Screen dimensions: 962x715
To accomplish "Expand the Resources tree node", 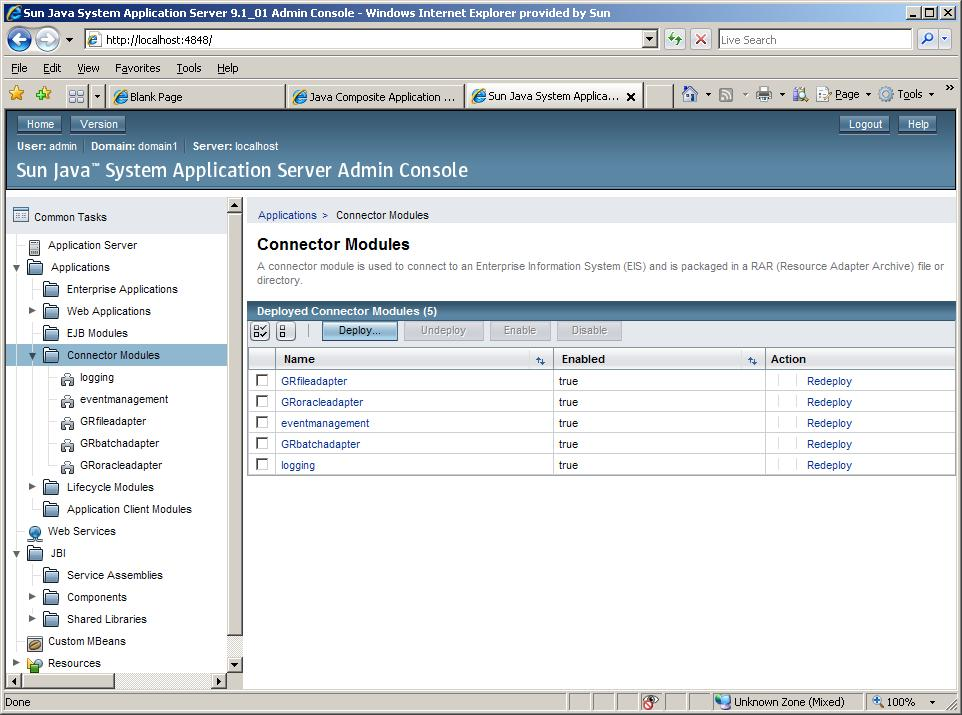I will point(17,663).
